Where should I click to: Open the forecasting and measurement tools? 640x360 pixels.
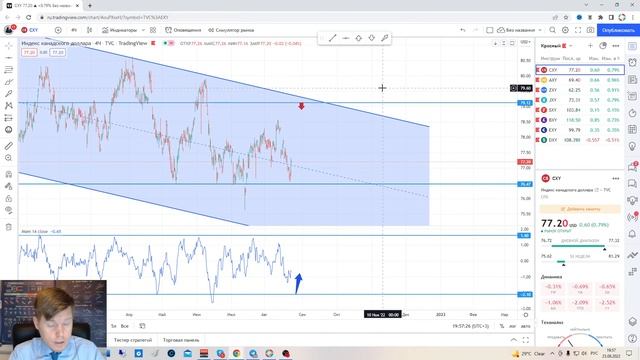point(9,118)
